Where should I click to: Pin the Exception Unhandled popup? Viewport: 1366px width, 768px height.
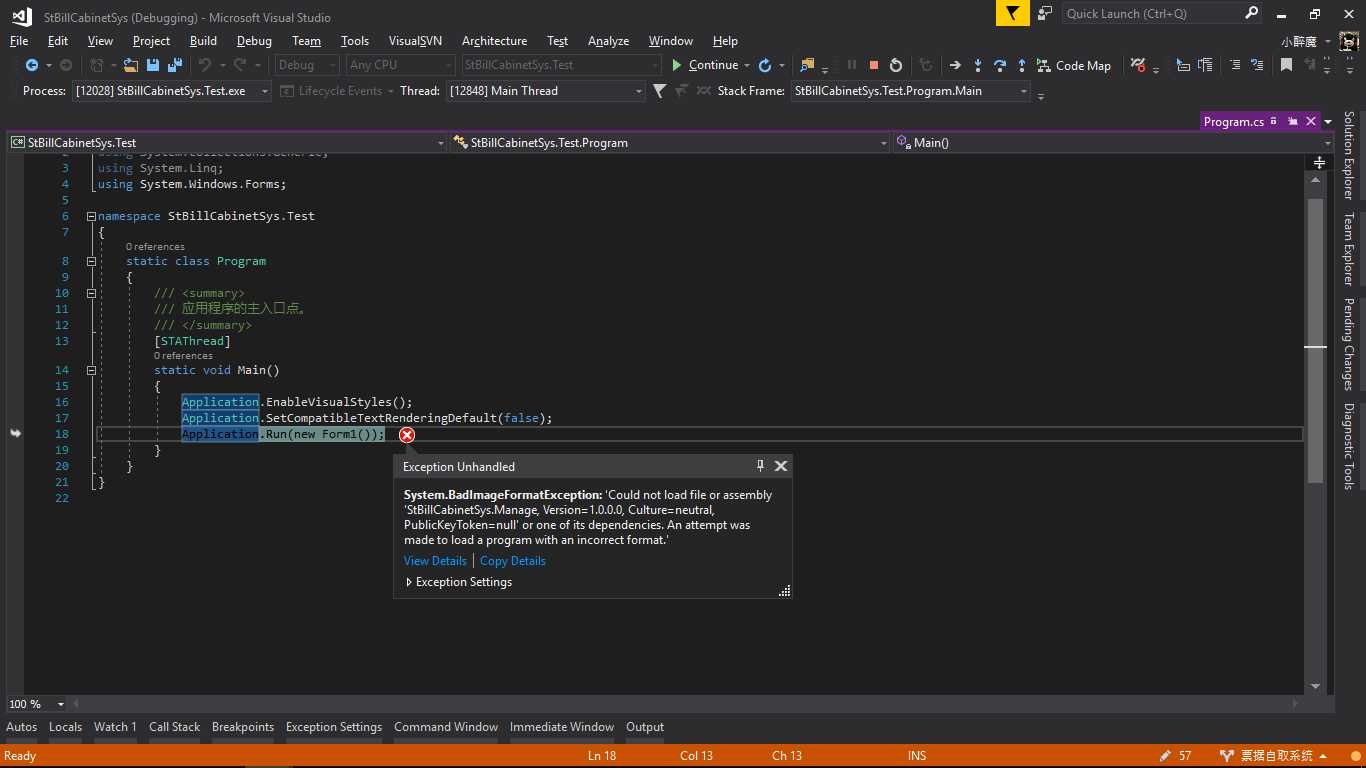[760, 466]
